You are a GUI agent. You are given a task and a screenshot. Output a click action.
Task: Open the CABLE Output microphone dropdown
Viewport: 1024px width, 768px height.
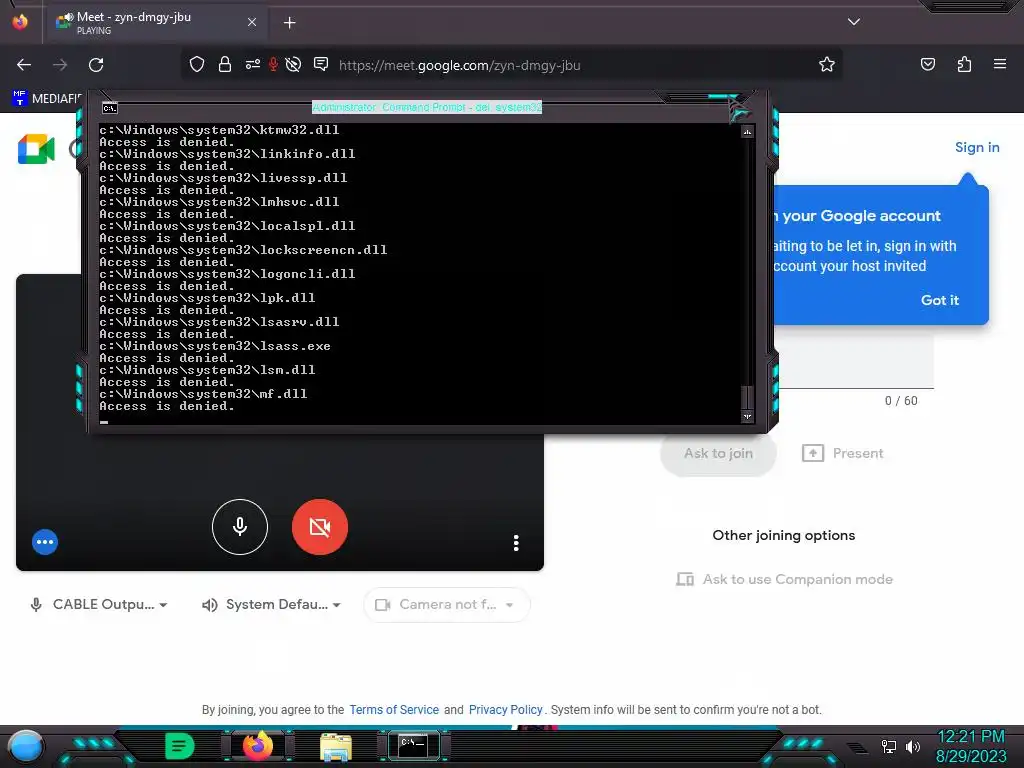coord(99,605)
